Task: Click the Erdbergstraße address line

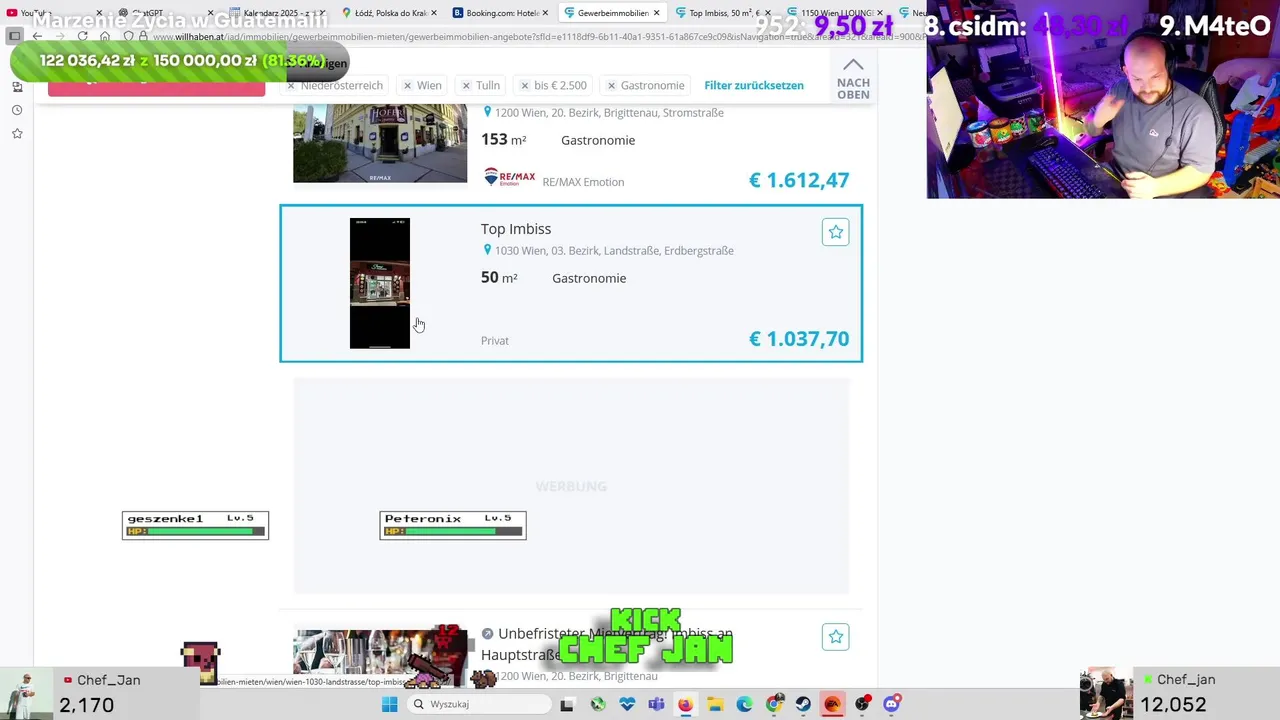Action: tap(614, 251)
